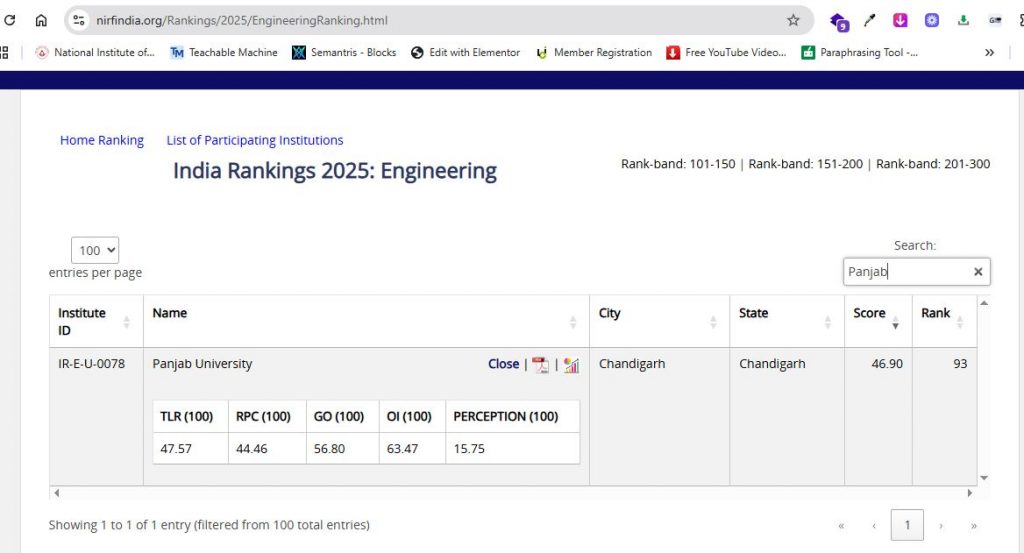Click the browser home icon
This screenshot has width=1024, height=553.
click(41, 20)
